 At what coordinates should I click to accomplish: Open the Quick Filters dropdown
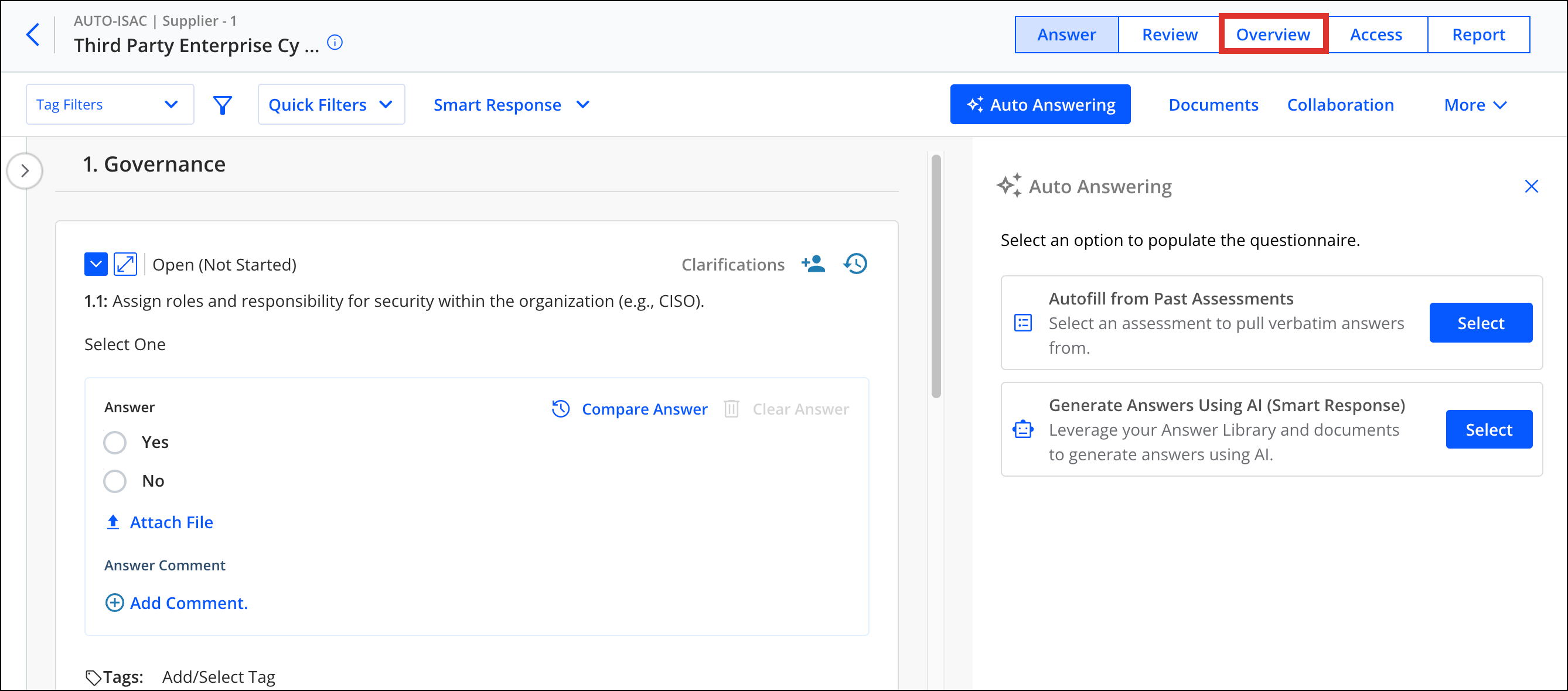(x=331, y=105)
